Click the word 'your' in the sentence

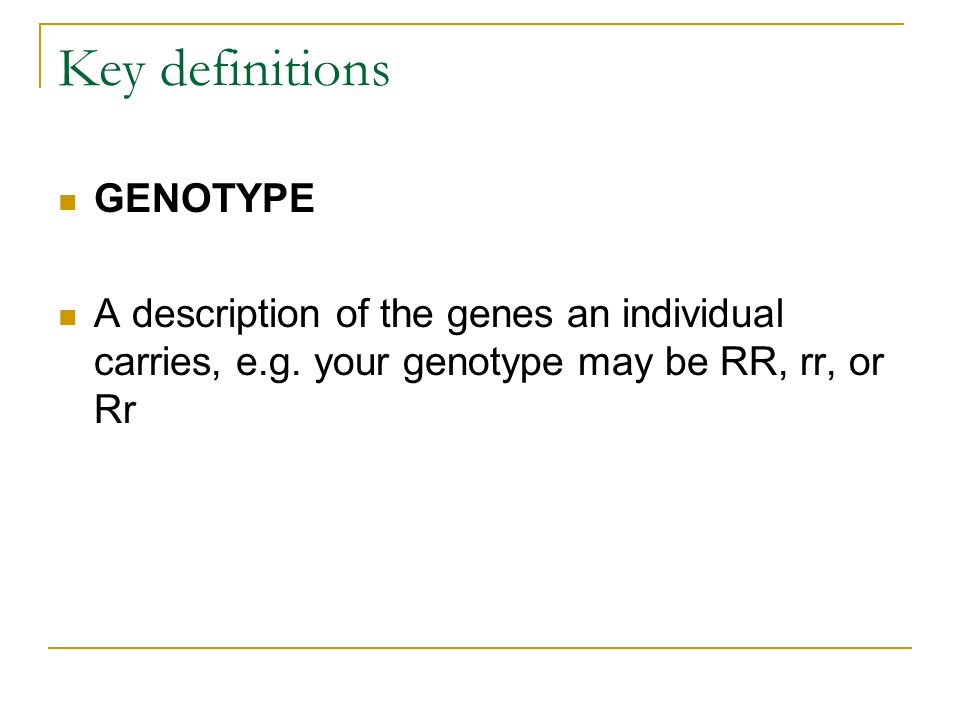coord(352,366)
